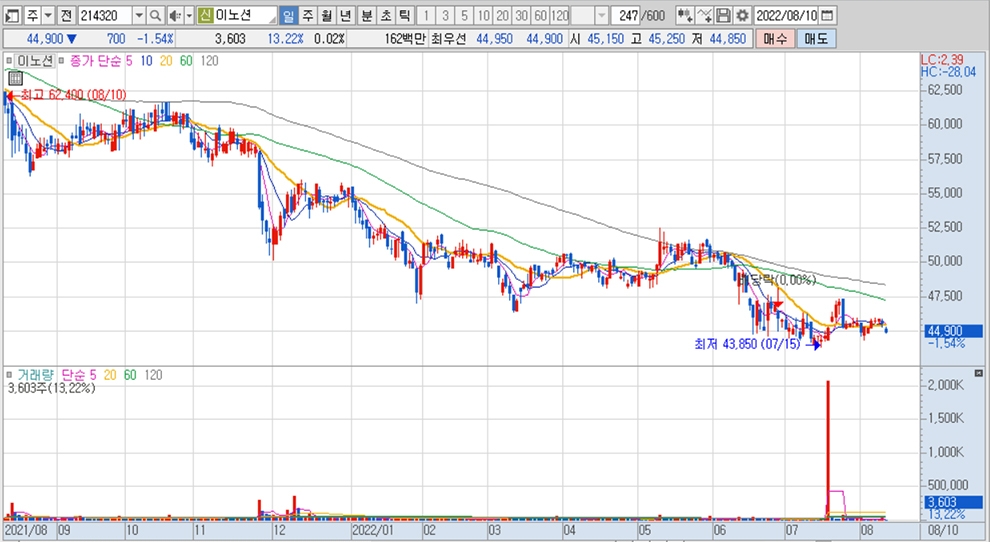
Task: Switch to the 월 monthly chart tab
Action: [325, 16]
